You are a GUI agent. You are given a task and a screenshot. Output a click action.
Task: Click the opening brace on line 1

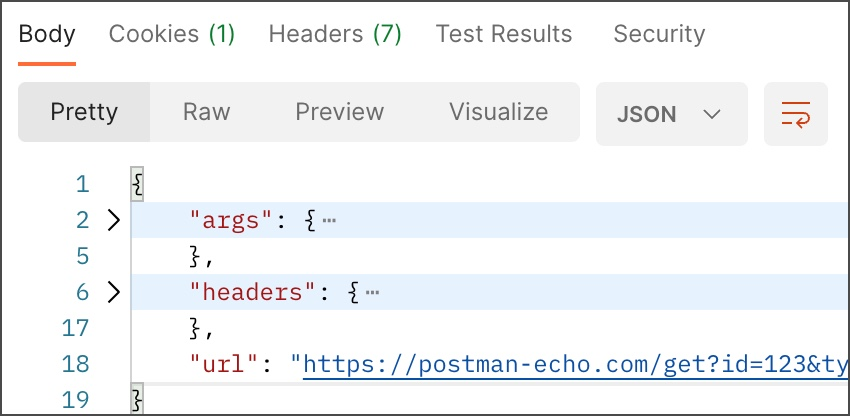pyautogui.click(x=137, y=184)
